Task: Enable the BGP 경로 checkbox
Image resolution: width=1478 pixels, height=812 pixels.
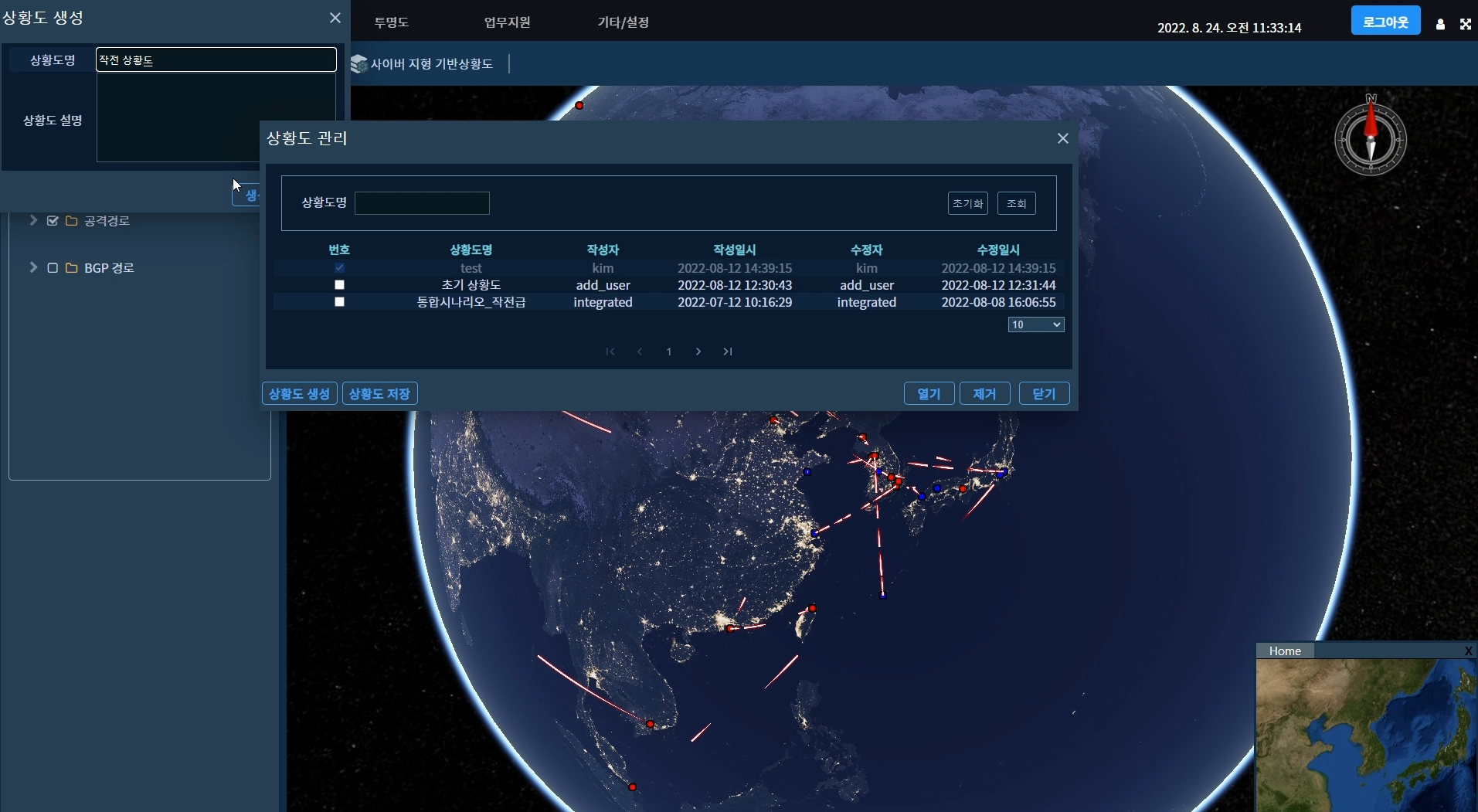Action: point(53,268)
